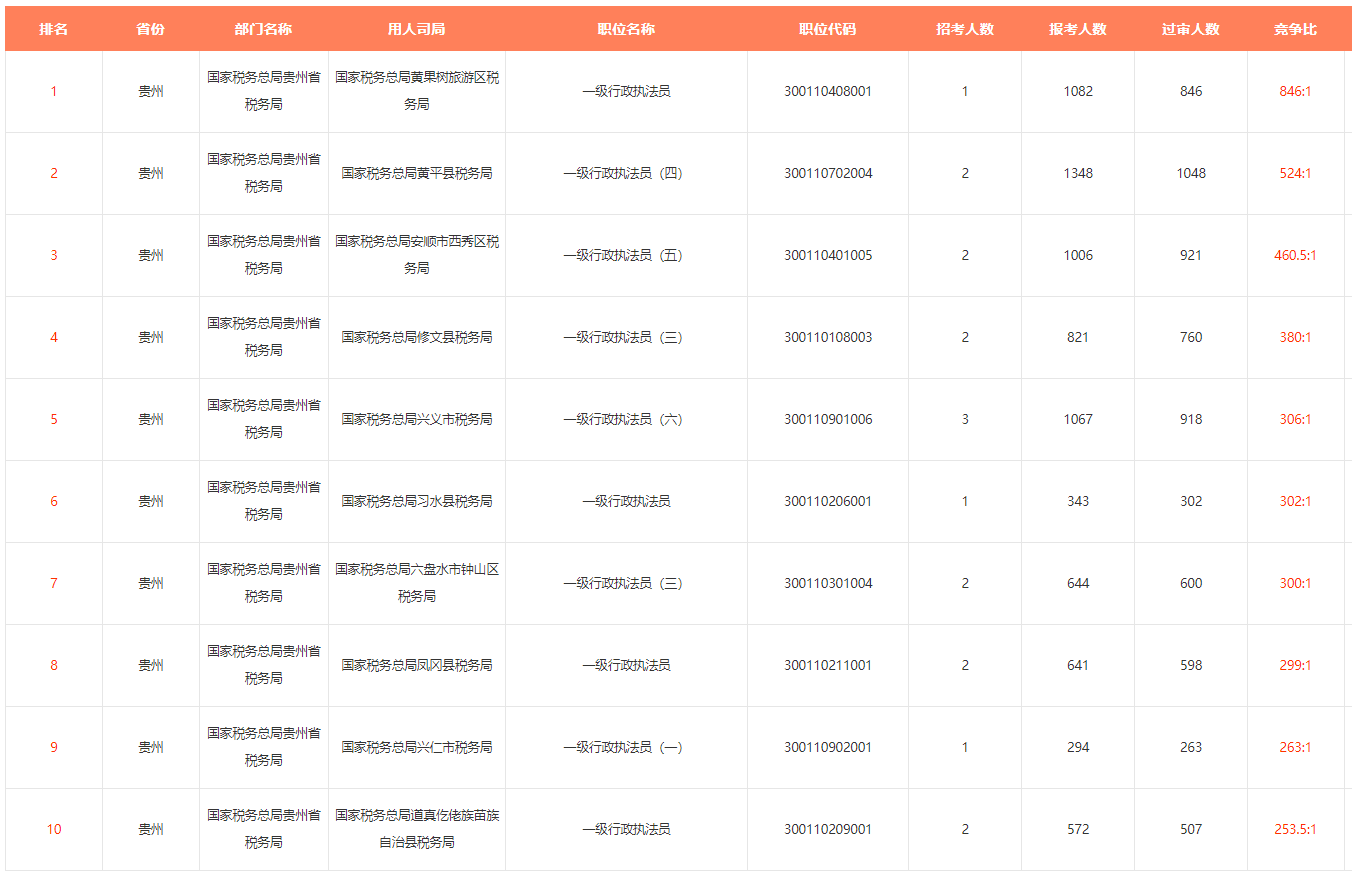
Task: Open the 贵州 link in rank 1 row
Action: pyautogui.click(x=151, y=91)
